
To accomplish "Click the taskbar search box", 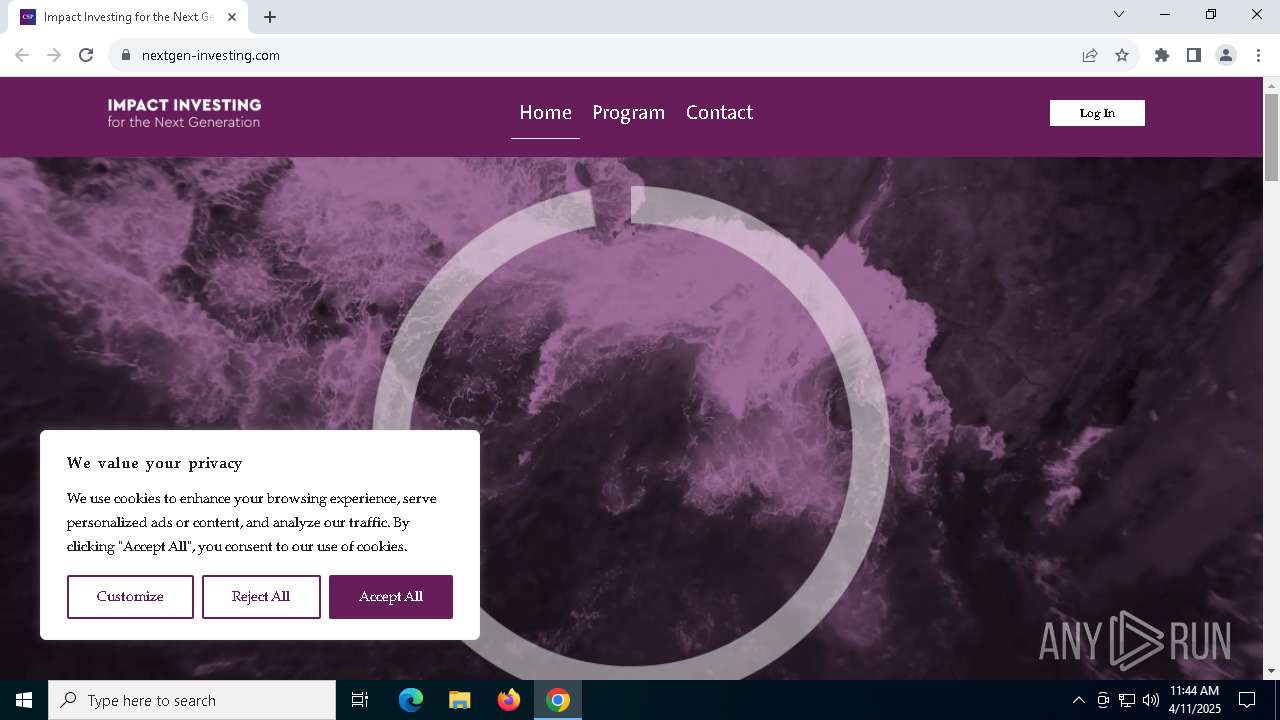I will tap(192, 700).
